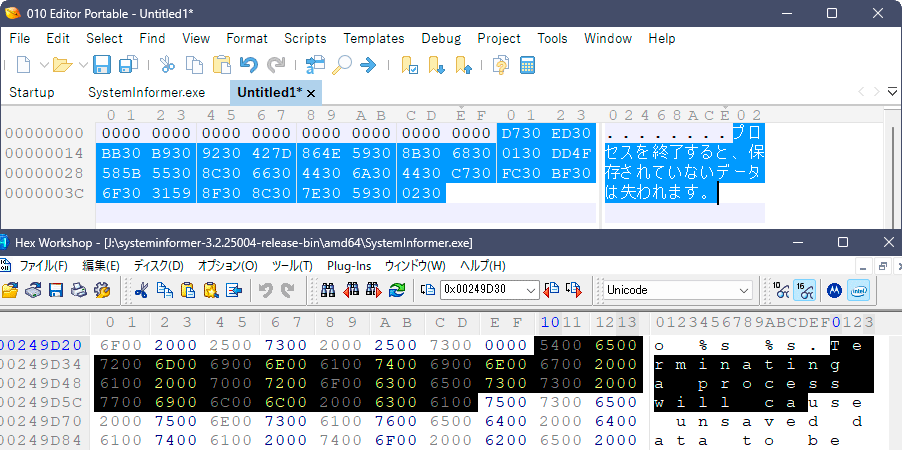
Task: Click Find binoculars in Hex Workshop
Action: [x=328, y=290]
